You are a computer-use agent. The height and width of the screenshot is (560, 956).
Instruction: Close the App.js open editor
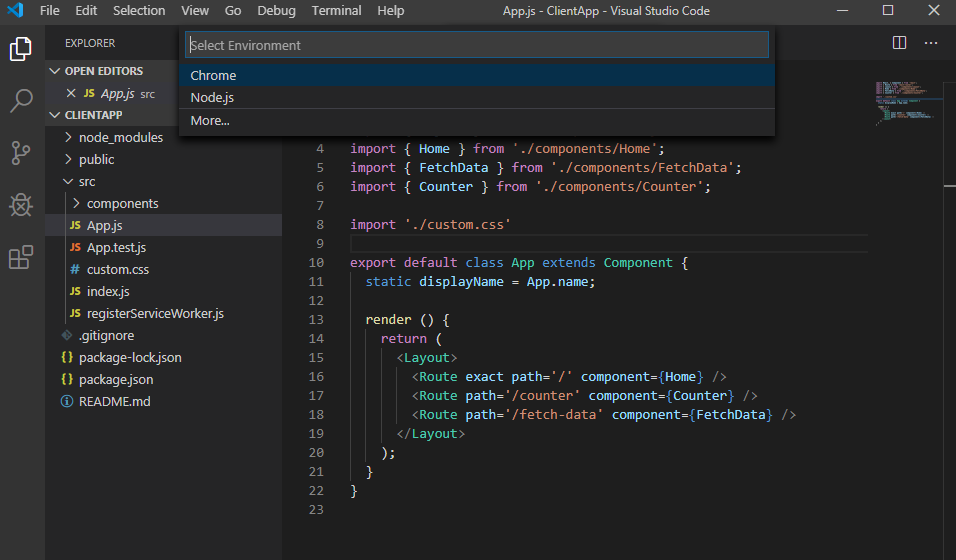pos(71,93)
